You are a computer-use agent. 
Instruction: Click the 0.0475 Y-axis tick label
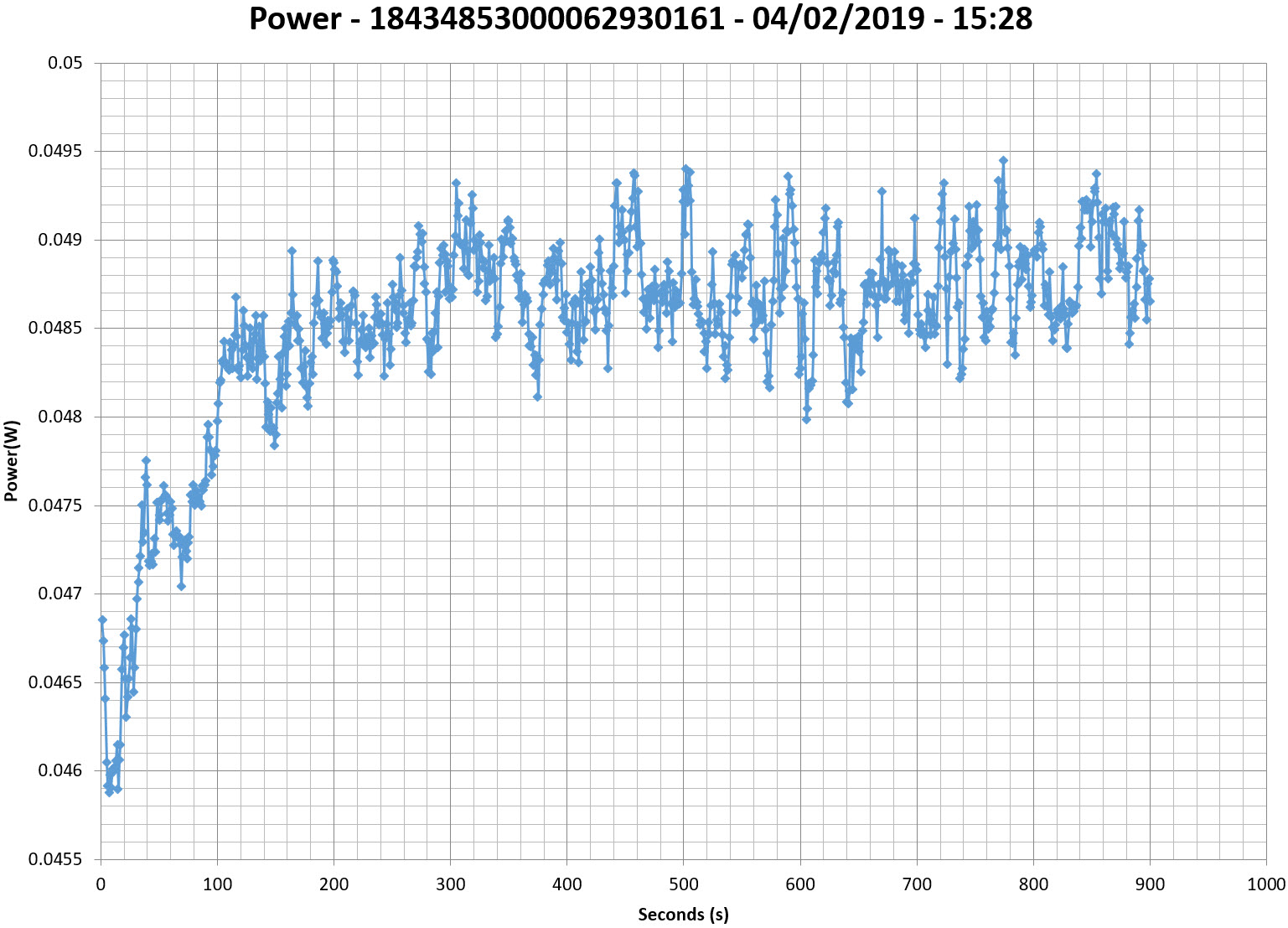coord(55,505)
